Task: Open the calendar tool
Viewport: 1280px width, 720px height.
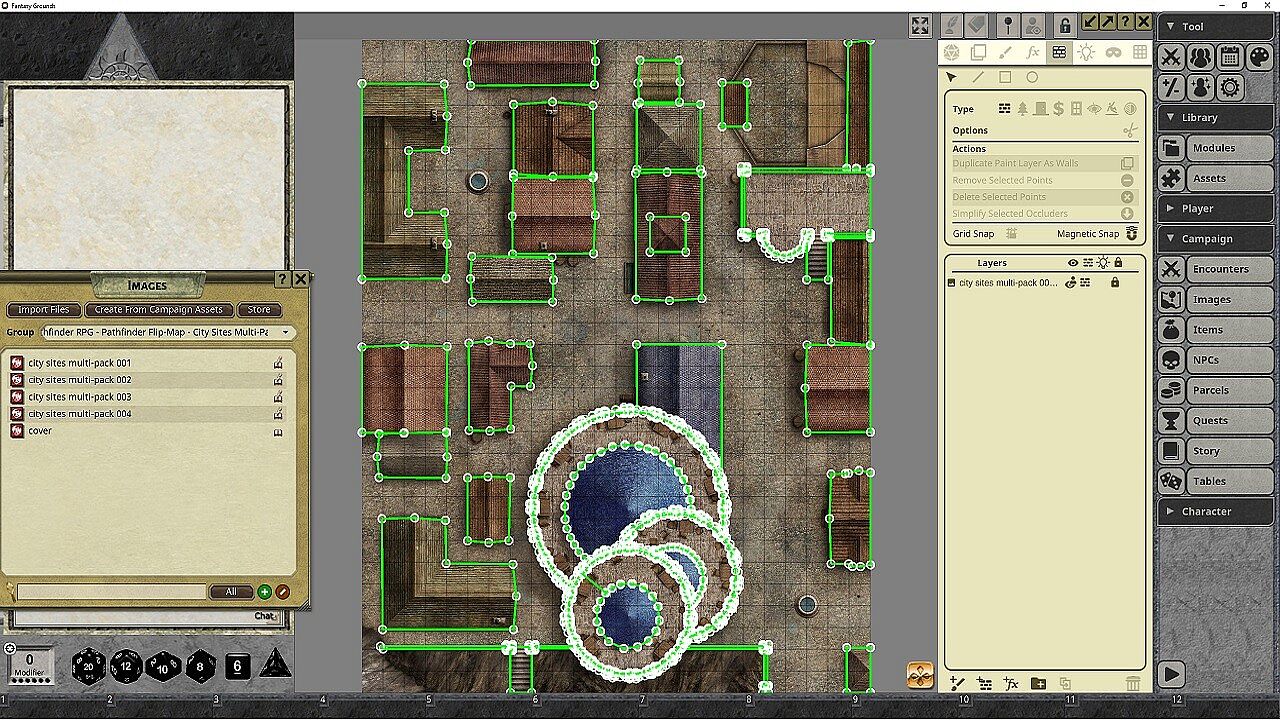Action: click(1230, 57)
